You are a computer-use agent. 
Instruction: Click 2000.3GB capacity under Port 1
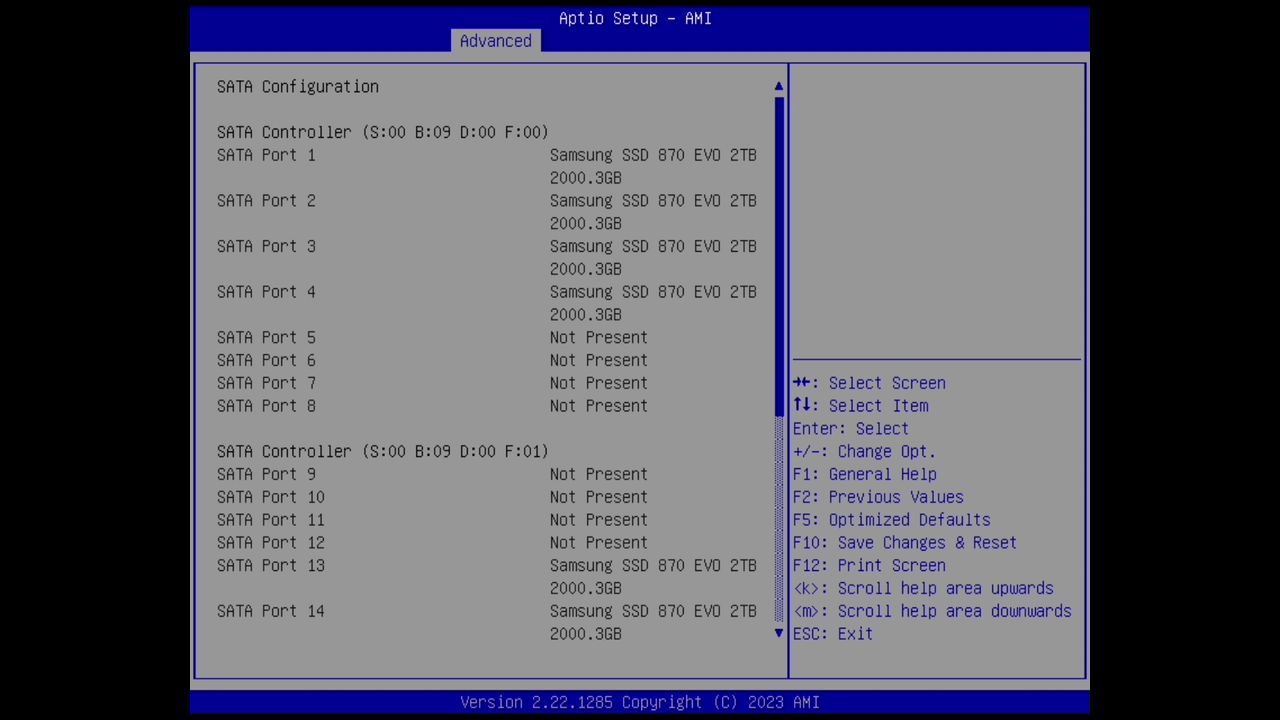586,178
